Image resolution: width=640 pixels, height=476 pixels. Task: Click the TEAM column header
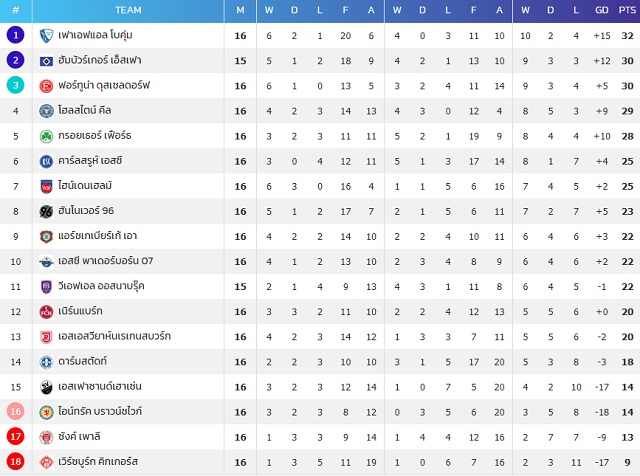pos(128,10)
